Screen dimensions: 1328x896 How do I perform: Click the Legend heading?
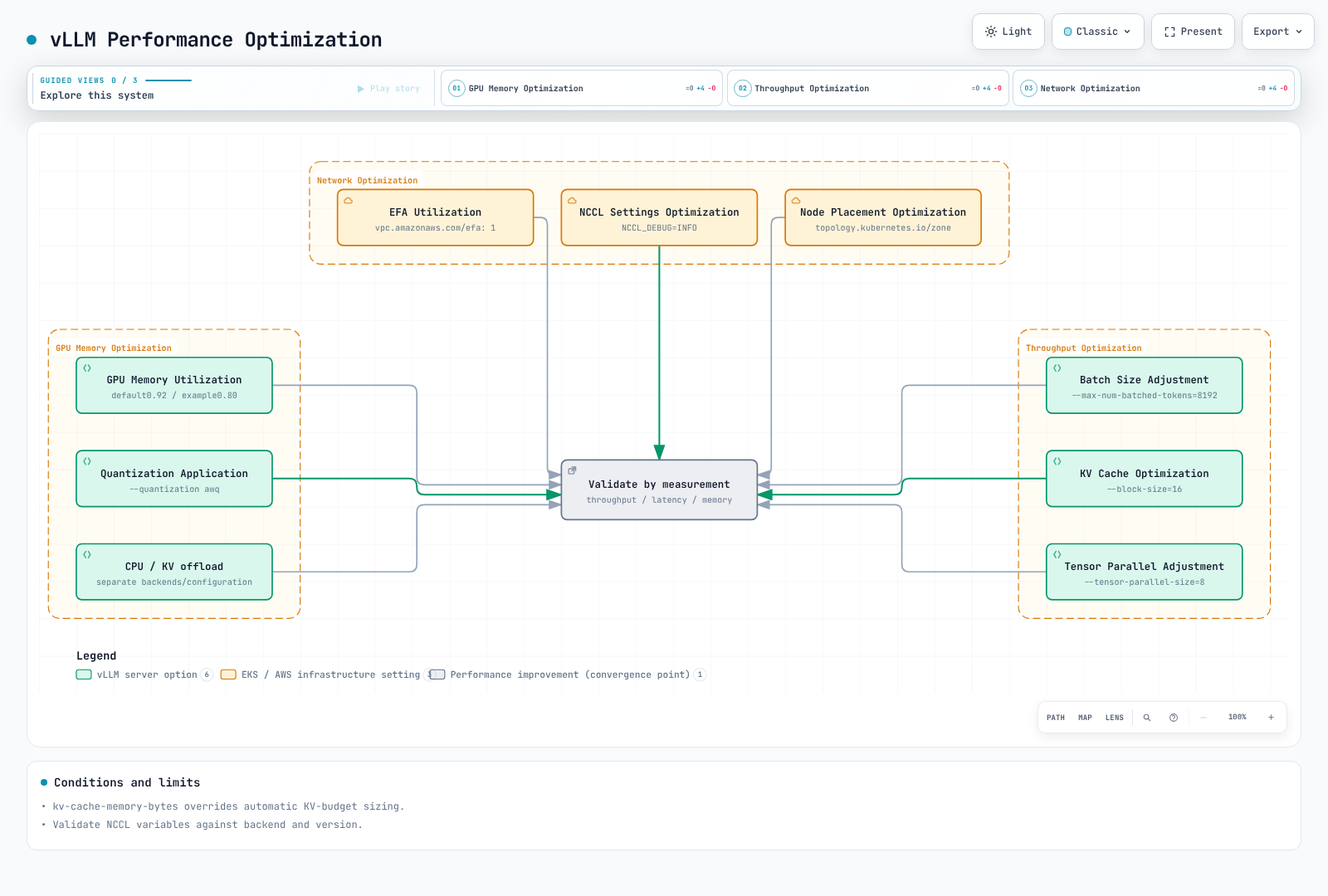point(96,655)
